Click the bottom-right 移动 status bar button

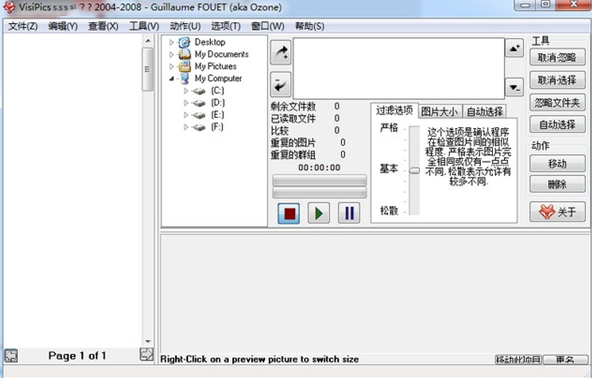[518, 359]
